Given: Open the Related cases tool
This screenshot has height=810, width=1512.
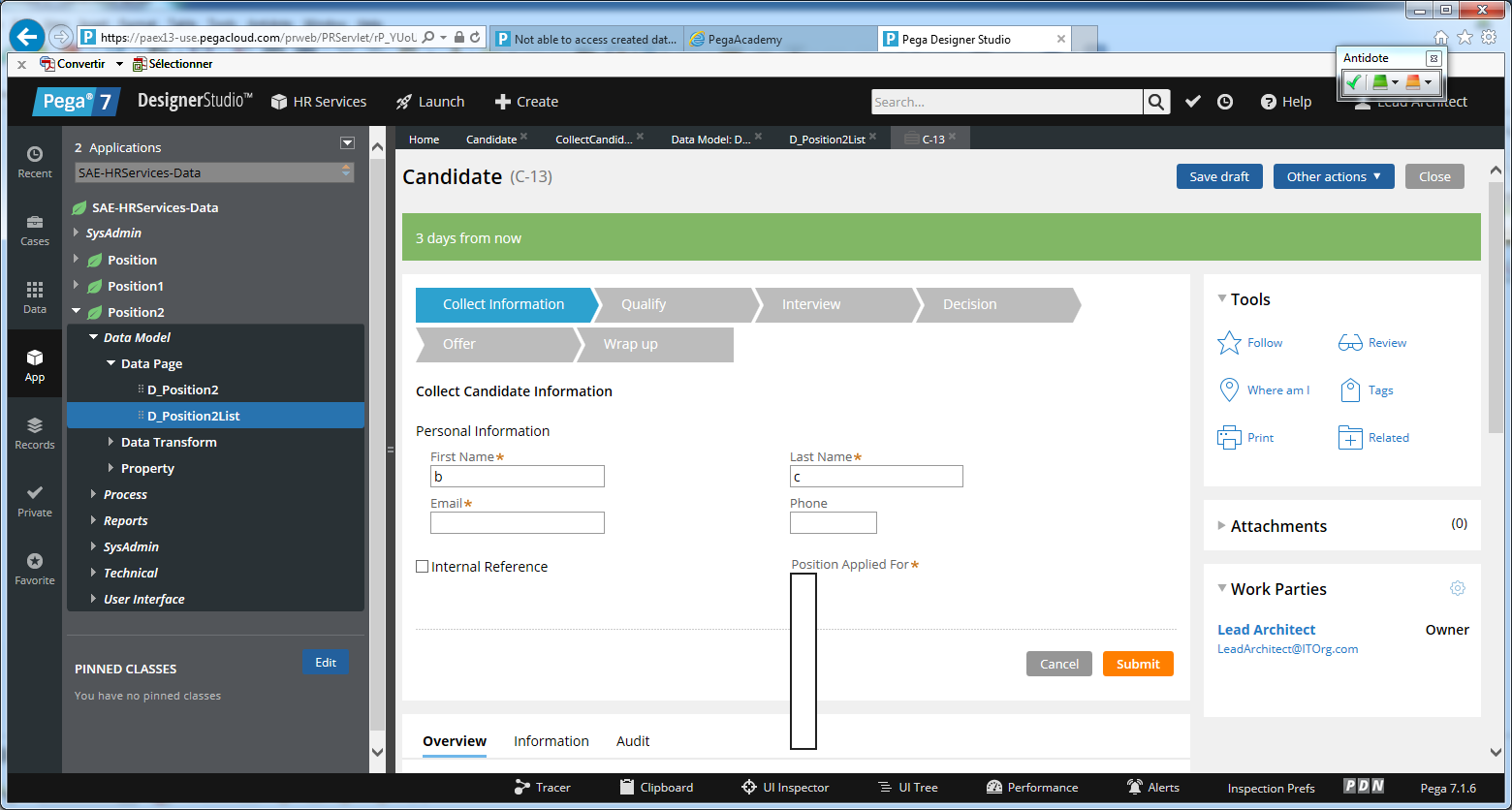Looking at the screenshot, I should point(1373,438).
